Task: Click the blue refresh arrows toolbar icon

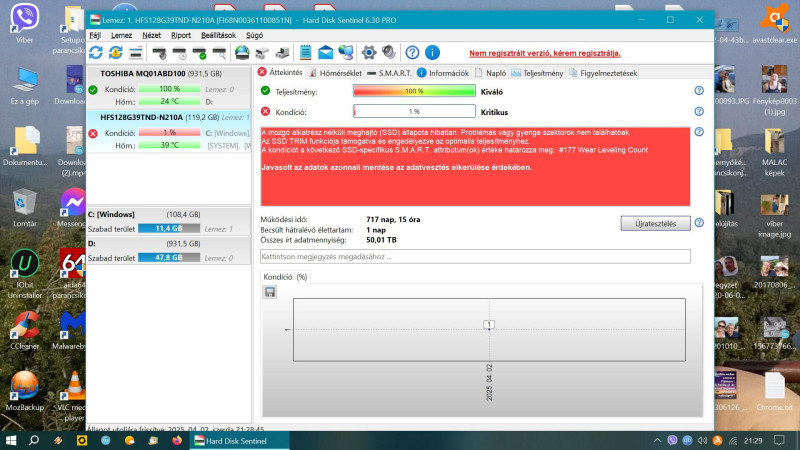Action: pos(96,53)
